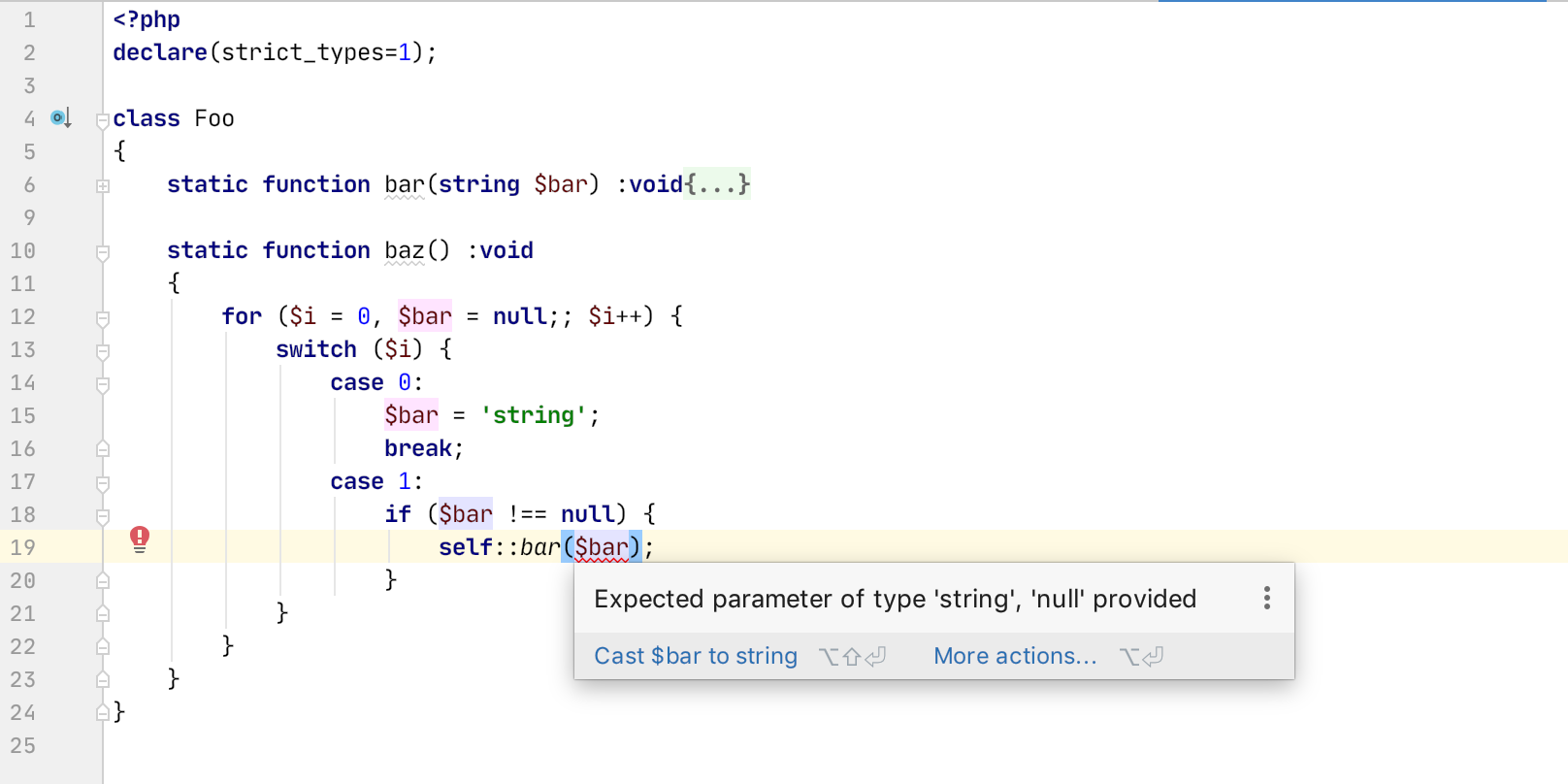Click the <?php opening tag

point(147,19)
